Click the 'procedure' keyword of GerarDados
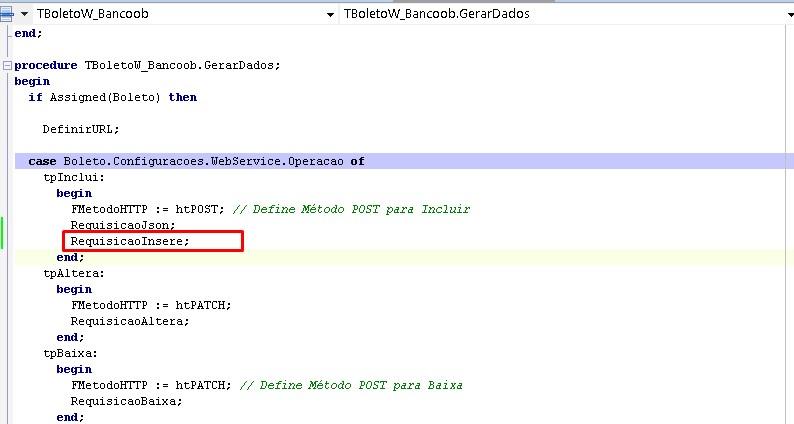 tap(46, 65)
